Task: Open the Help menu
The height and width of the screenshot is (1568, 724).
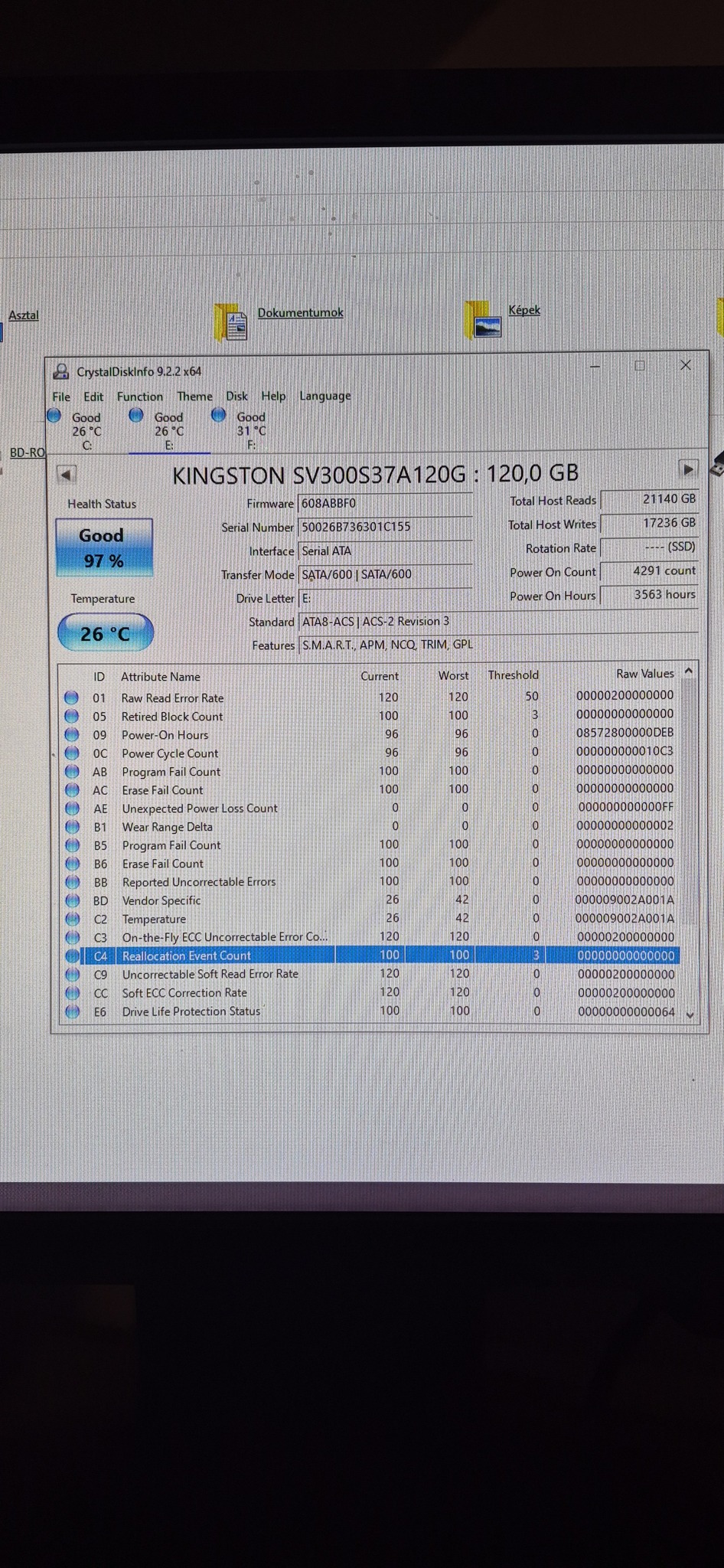Action: pos(273,396)
